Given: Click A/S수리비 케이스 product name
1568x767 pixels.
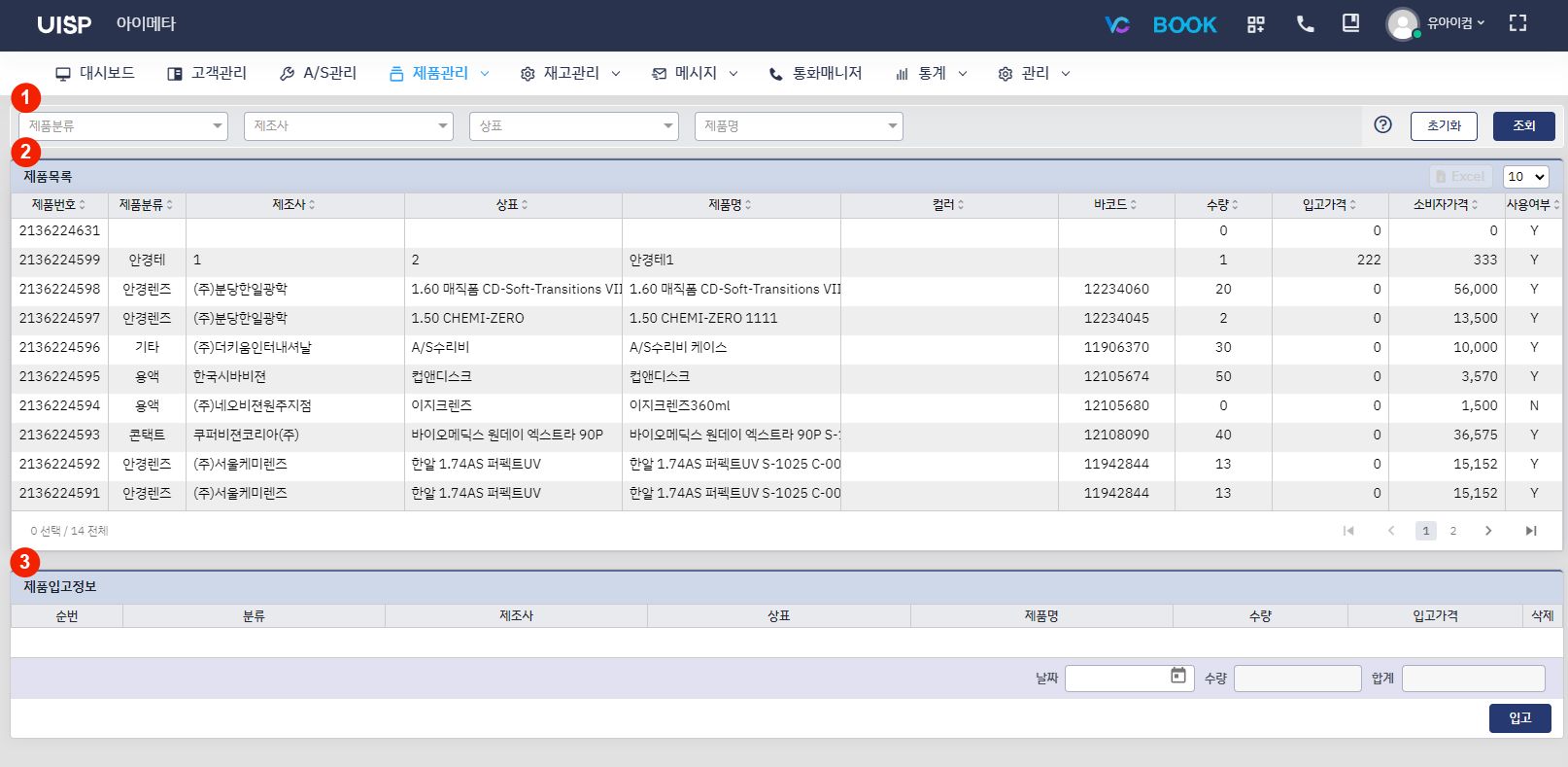Looking at the screenshot, I should point(678,348).
